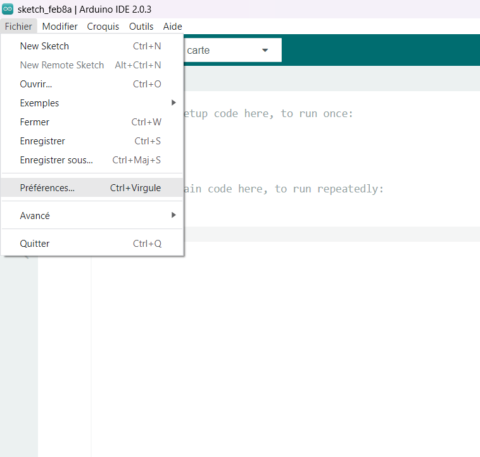The height and width of the screenshot is (457, 480).
Task: Choose Fermer to close the sketch
Action: click(92, 122)
